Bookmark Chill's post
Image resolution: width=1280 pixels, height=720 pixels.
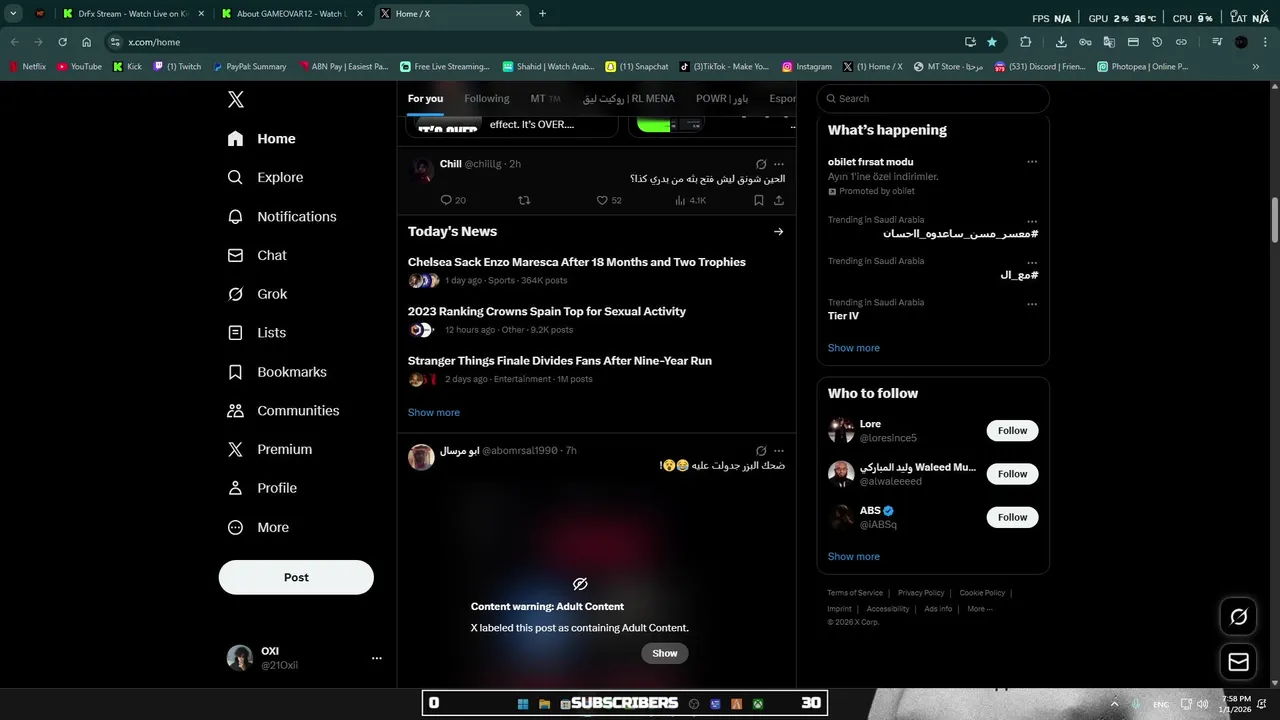click(759, 200)
